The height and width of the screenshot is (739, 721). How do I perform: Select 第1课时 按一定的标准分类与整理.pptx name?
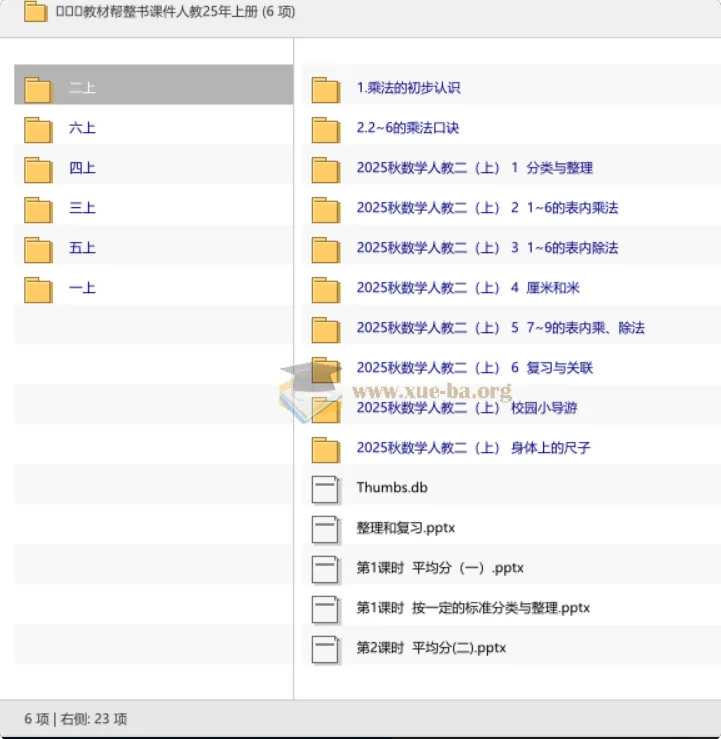click(473, 608)
